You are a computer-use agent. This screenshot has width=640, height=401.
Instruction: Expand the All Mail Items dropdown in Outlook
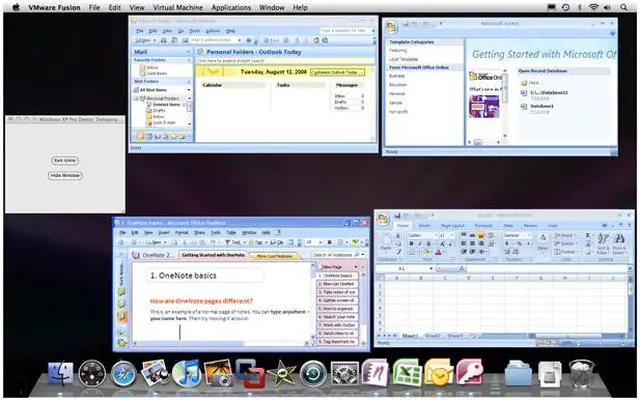189,90
